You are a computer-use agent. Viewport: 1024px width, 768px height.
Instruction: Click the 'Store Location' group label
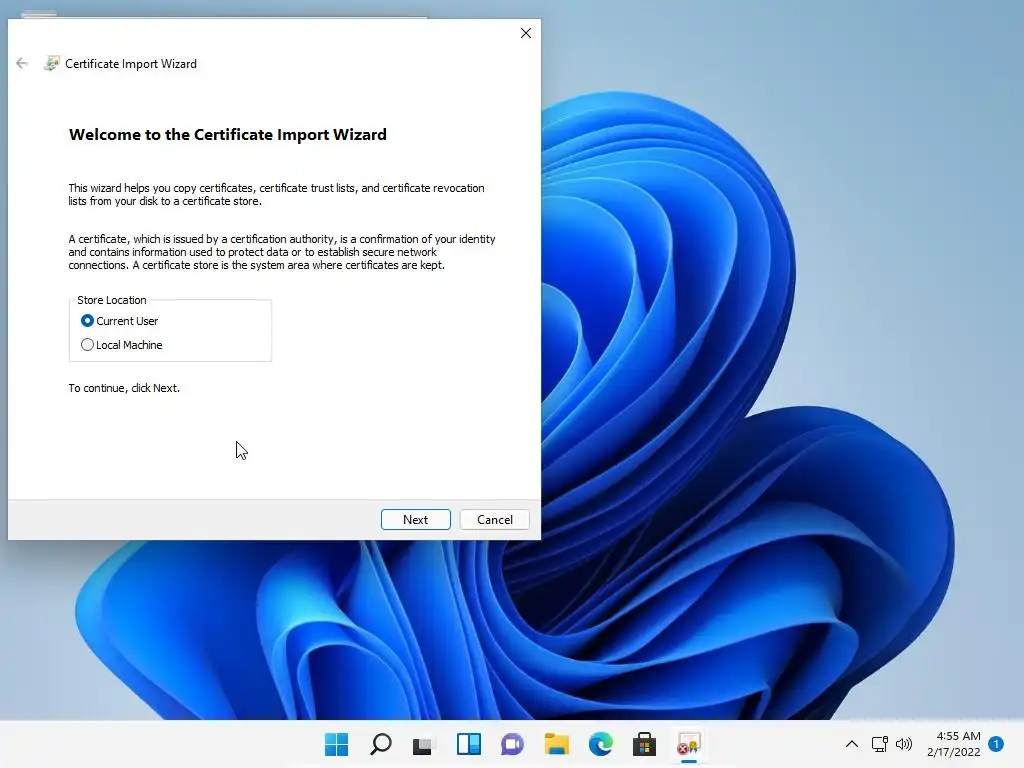(x=112, y=300)
